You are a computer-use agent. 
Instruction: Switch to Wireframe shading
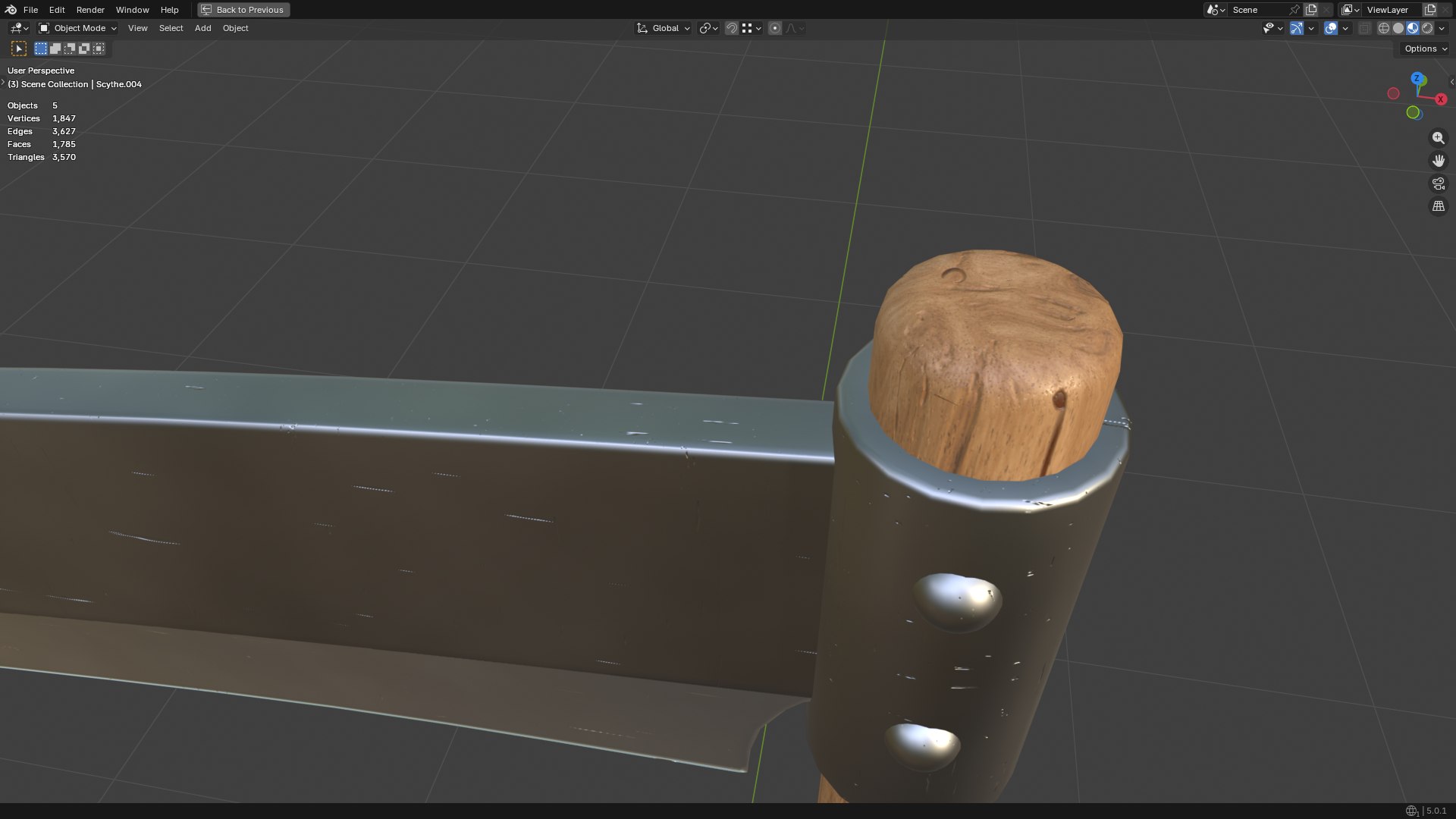point(1384,28)
